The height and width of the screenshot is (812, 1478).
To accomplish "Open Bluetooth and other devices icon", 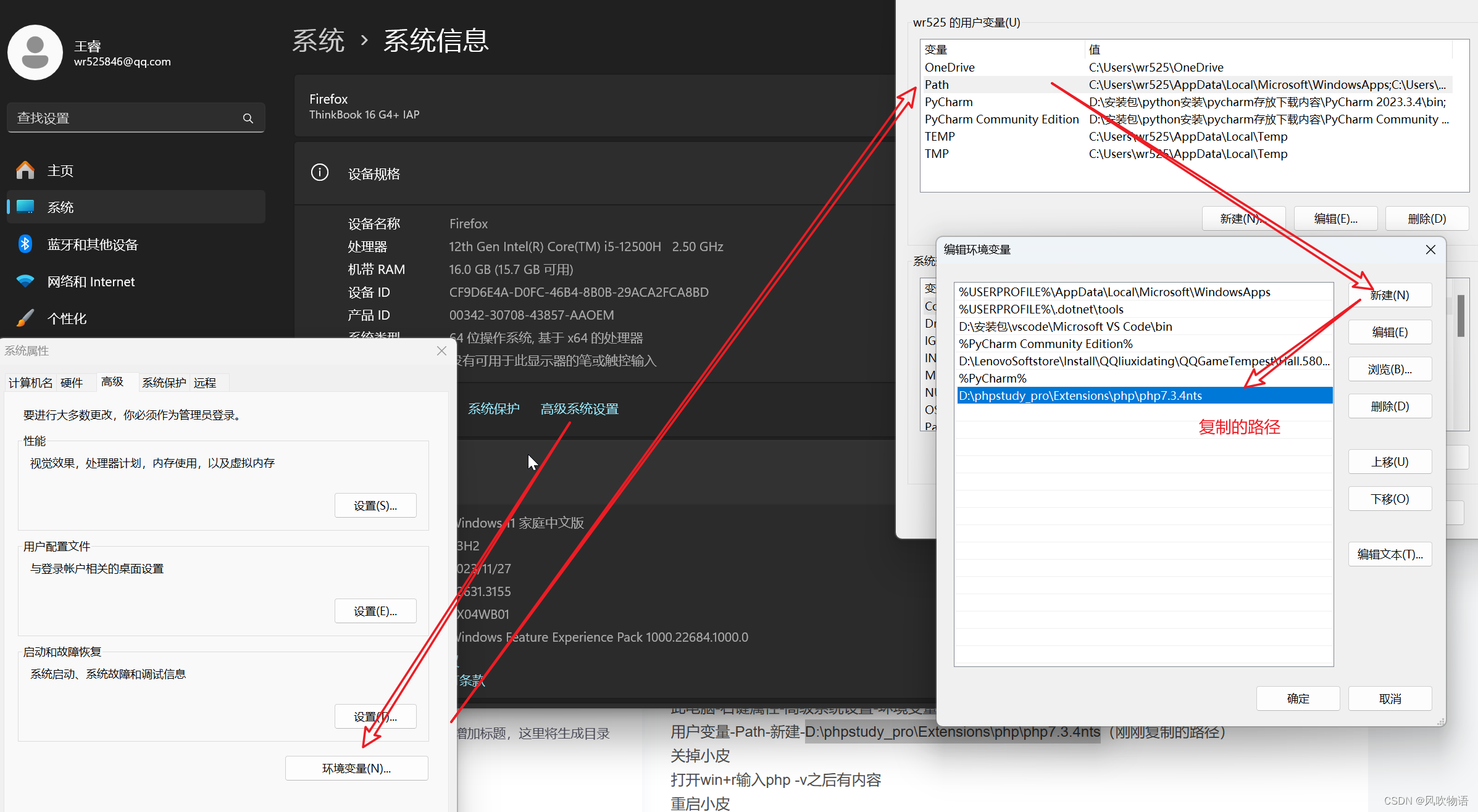I will click(25, 244).
